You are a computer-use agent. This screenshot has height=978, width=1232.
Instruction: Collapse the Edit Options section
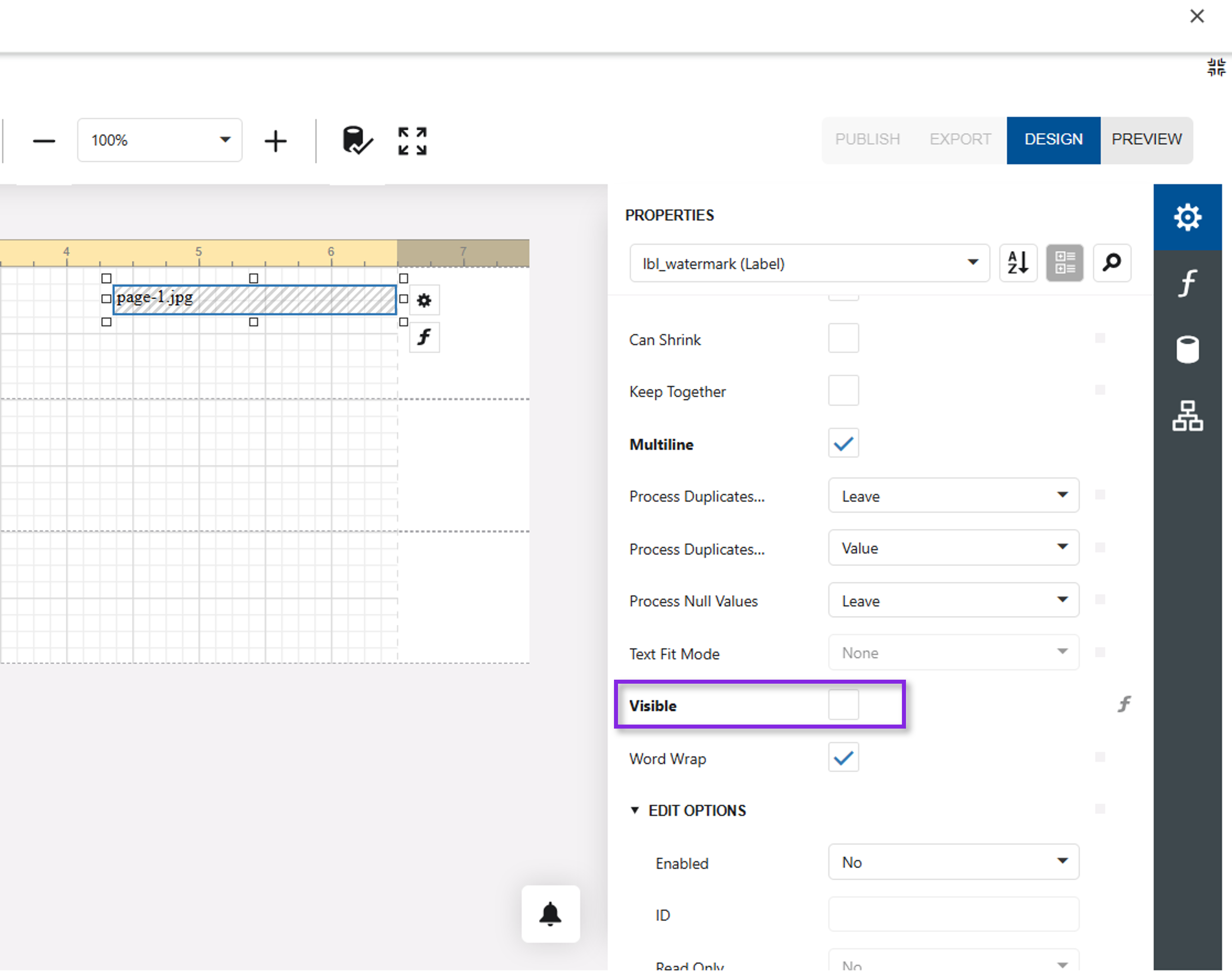coord(635,810)
